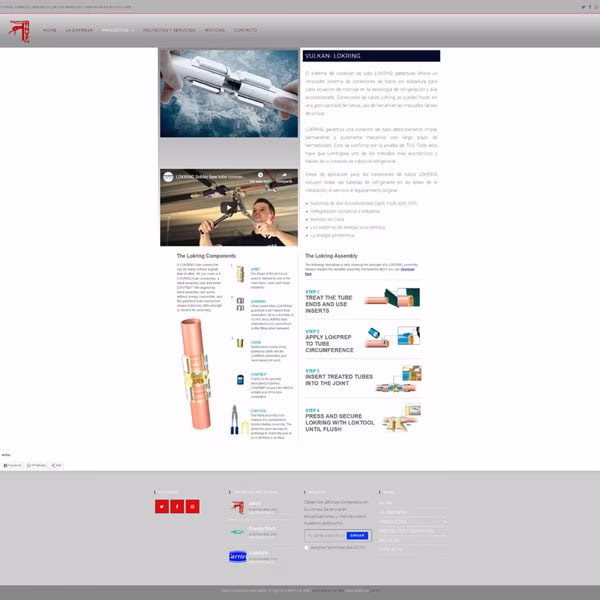The width and height of the screenshot is (600, 600).
Task: Click STEP 3 insert treated tubes illustration
Action: coord(398,379)
